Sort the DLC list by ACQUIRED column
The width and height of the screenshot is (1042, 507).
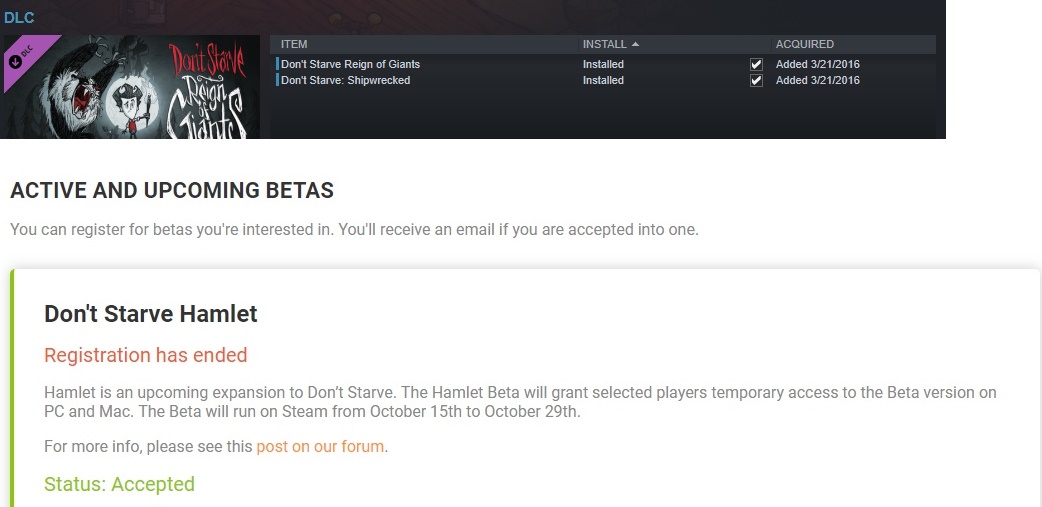point(804,44)
